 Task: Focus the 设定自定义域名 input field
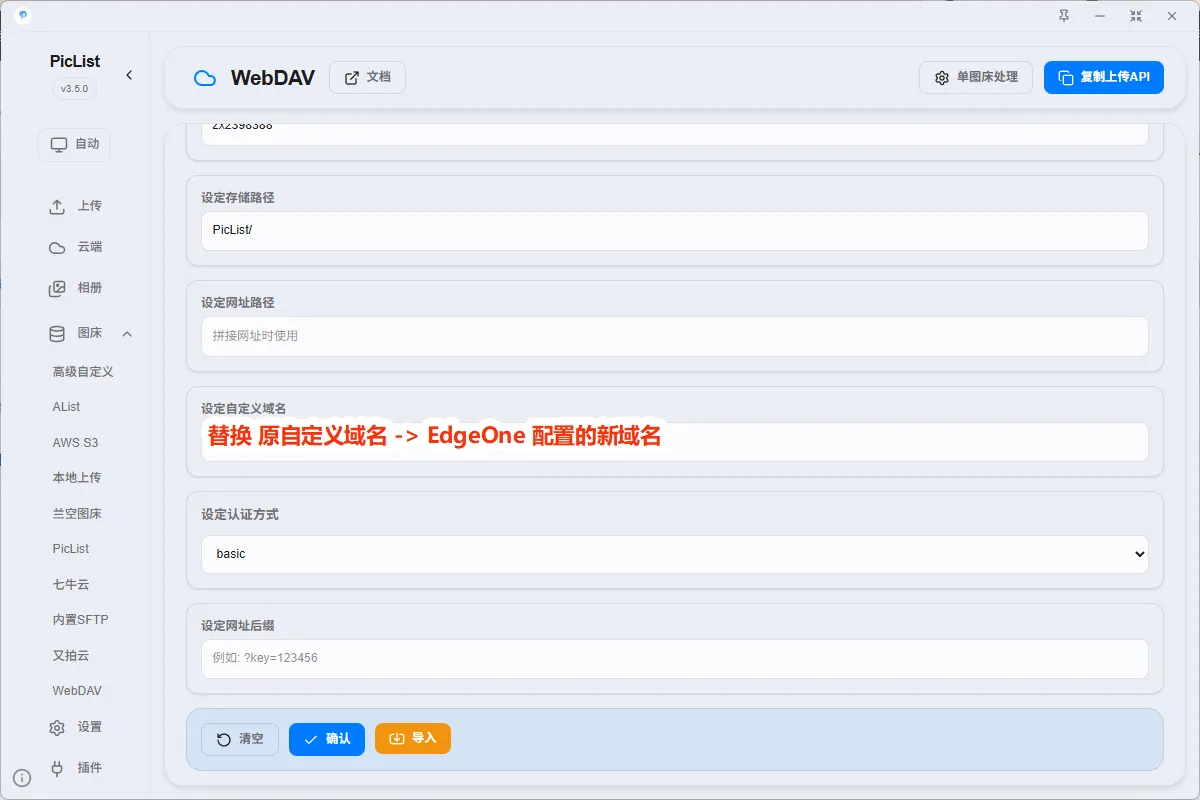click(675, 442)
